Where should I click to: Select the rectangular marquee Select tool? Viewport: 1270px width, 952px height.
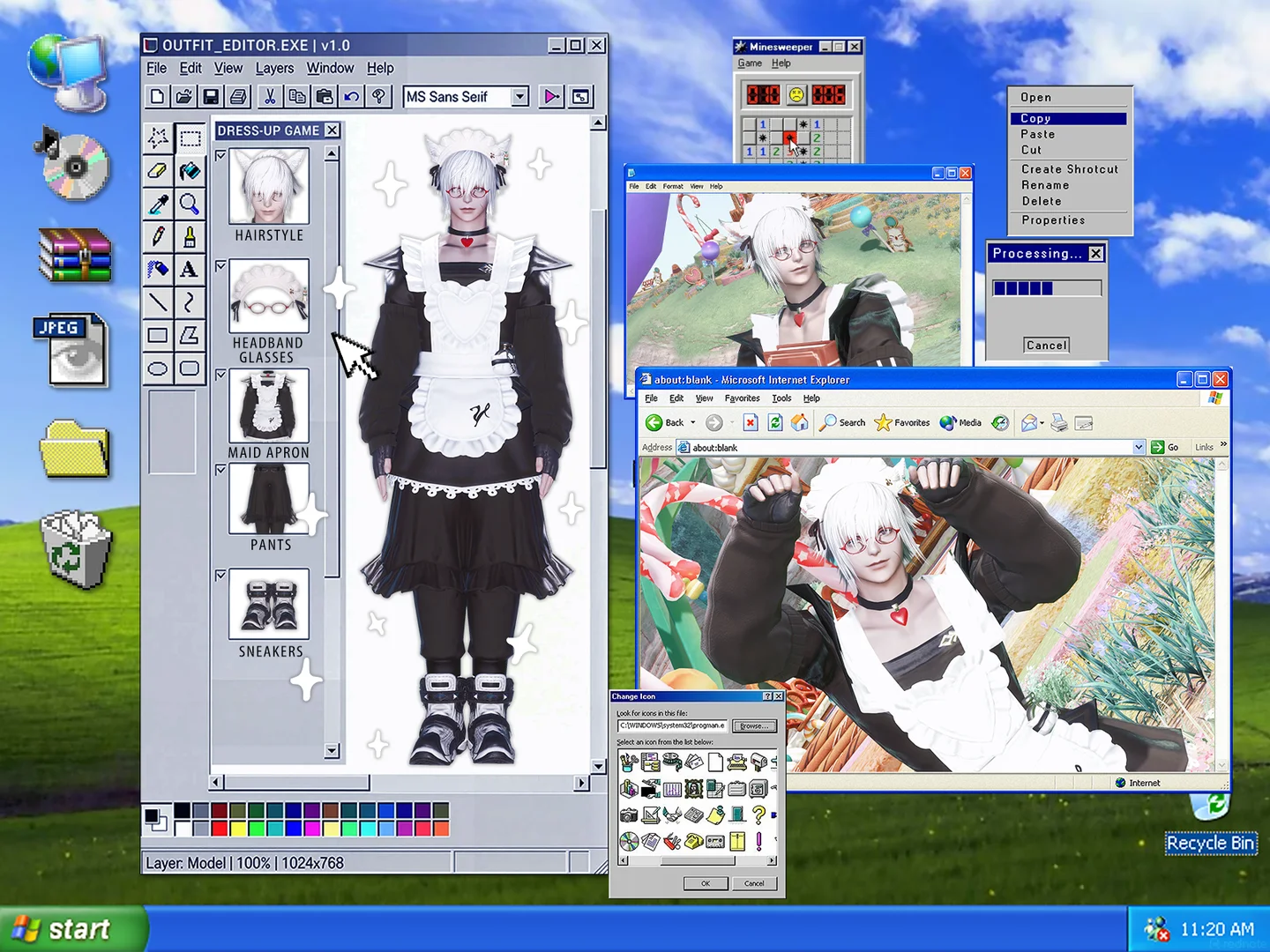[x=189, y=138]
